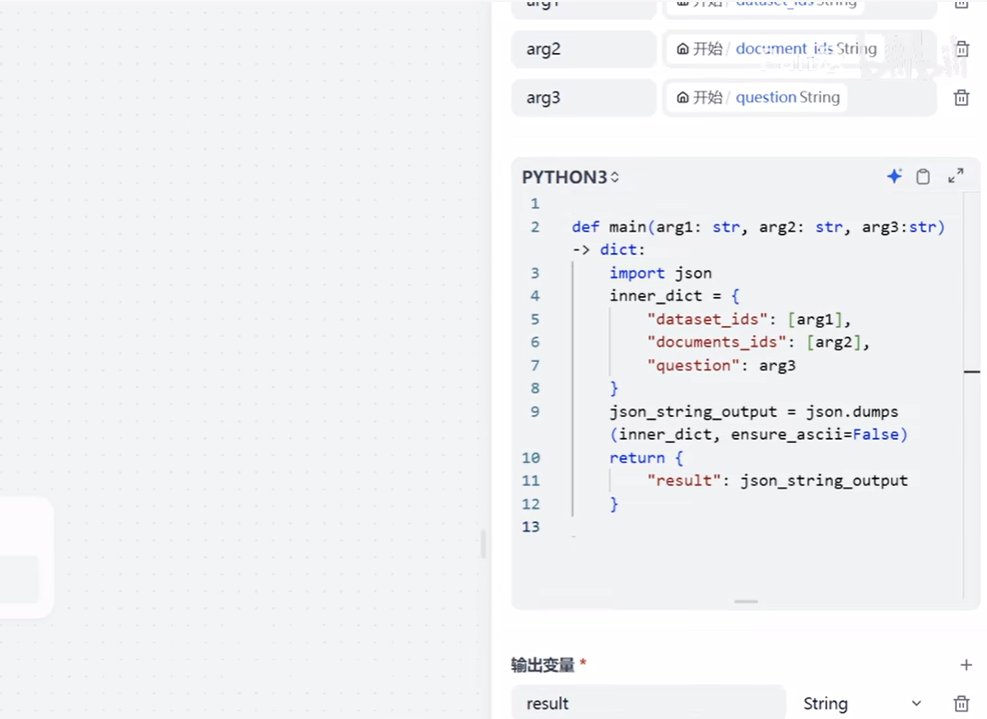Expand code editor to fullscreen

click(956, 176)
